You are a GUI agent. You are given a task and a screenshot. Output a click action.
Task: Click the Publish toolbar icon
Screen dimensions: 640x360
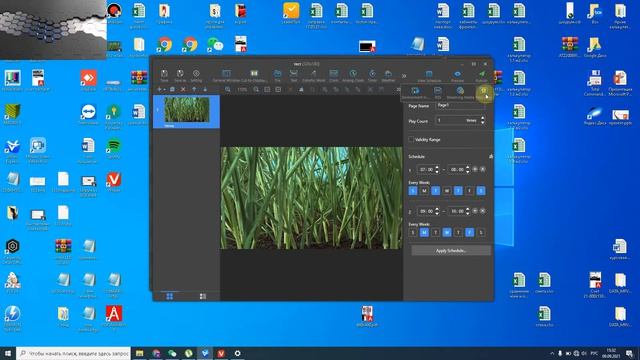(482, 76)
